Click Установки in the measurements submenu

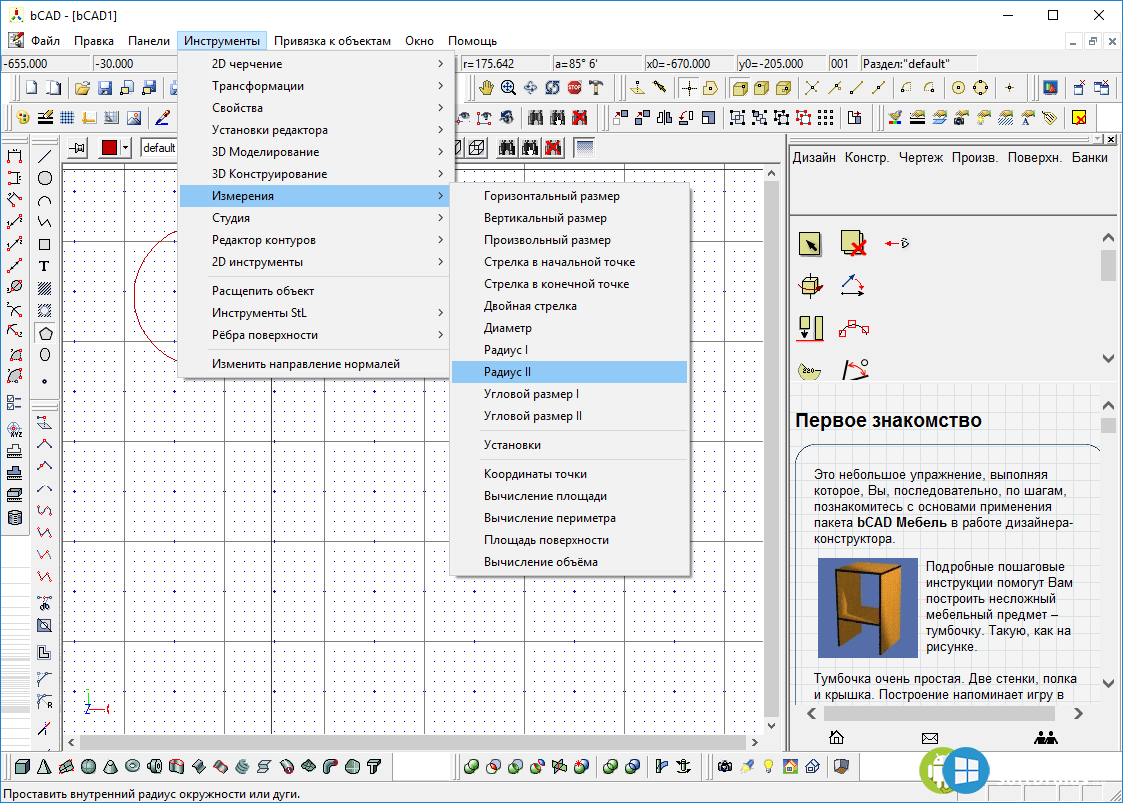point(569,445)
